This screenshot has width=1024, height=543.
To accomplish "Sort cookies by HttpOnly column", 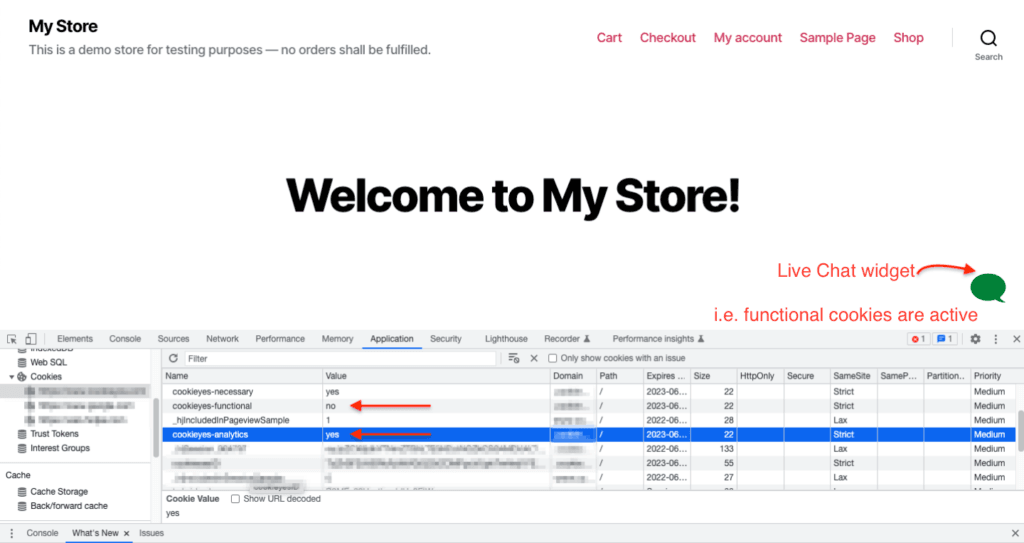I will coord(760,376).
